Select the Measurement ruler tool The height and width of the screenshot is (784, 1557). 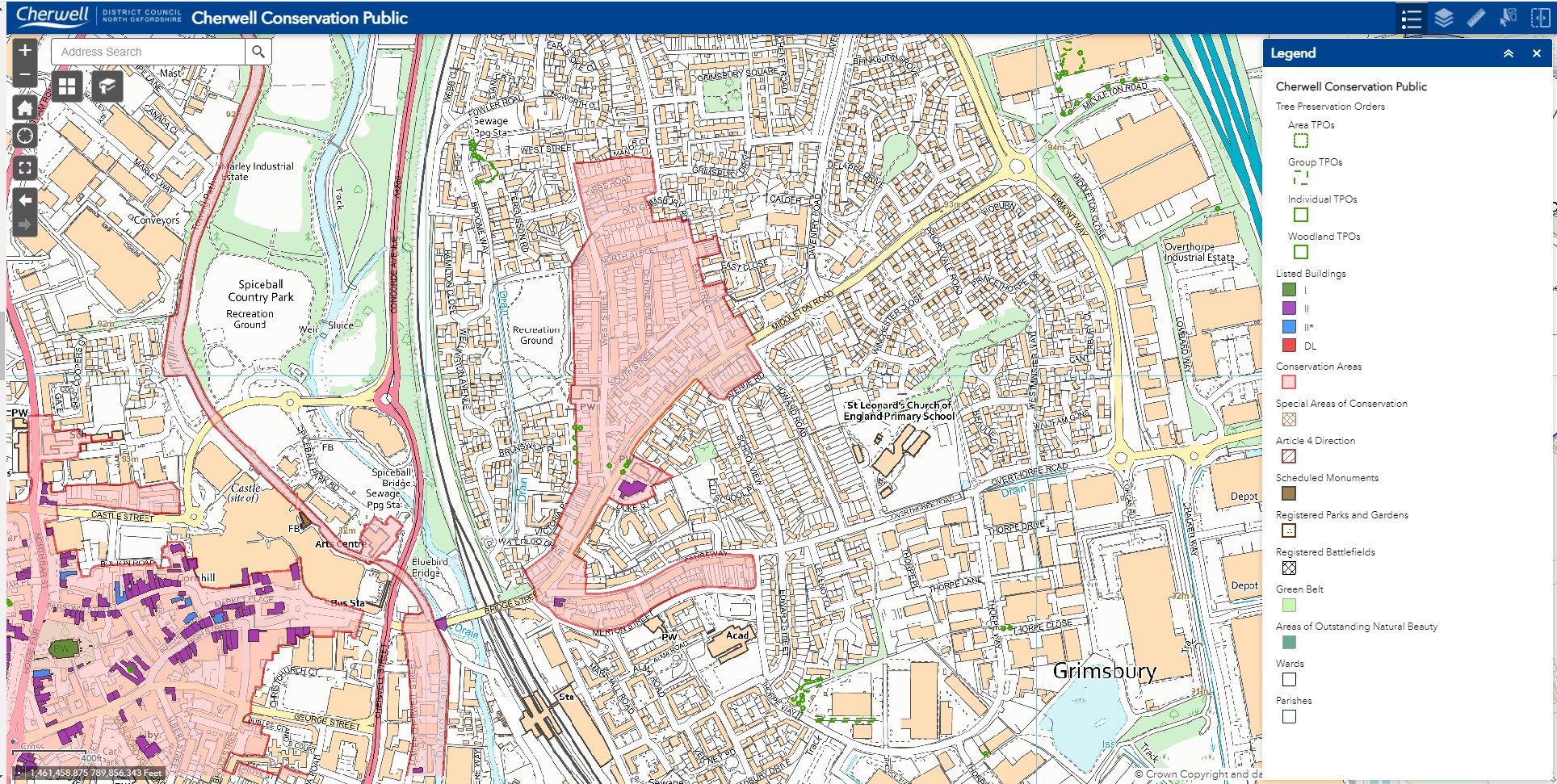pyautogui.click(x=1475, y=19)
